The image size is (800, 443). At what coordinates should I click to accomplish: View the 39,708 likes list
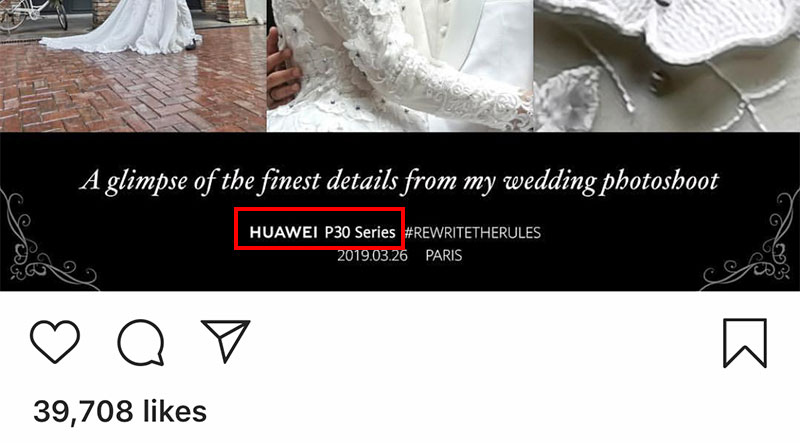point(120,411)
